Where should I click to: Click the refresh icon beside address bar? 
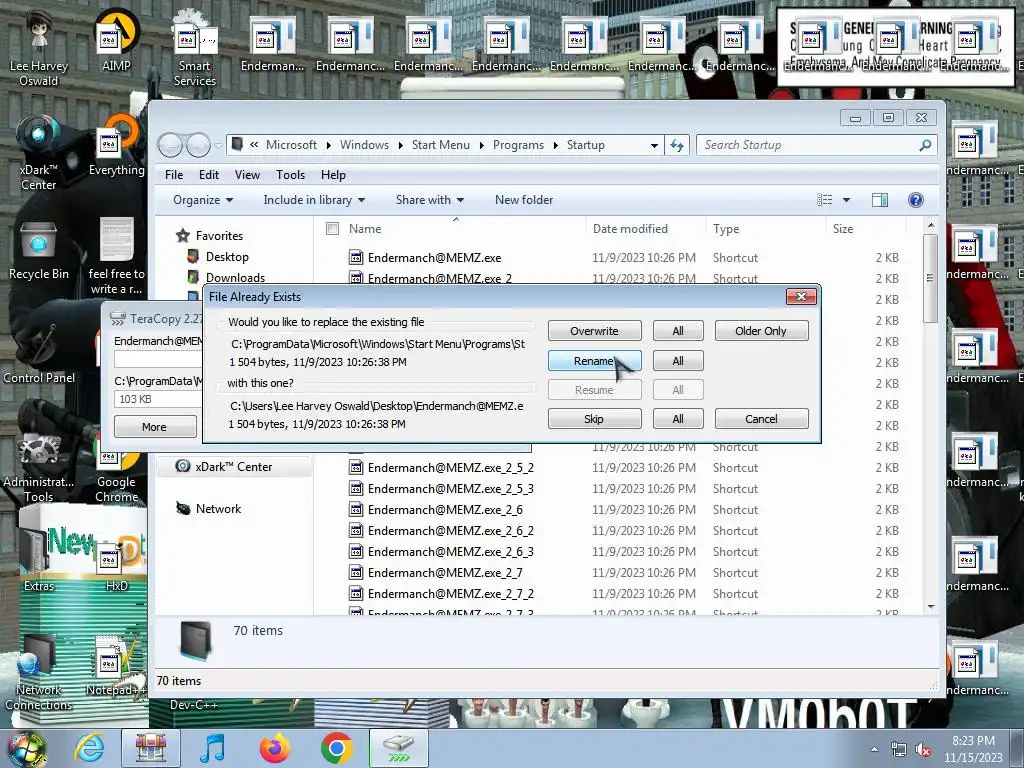coord(677,145)
